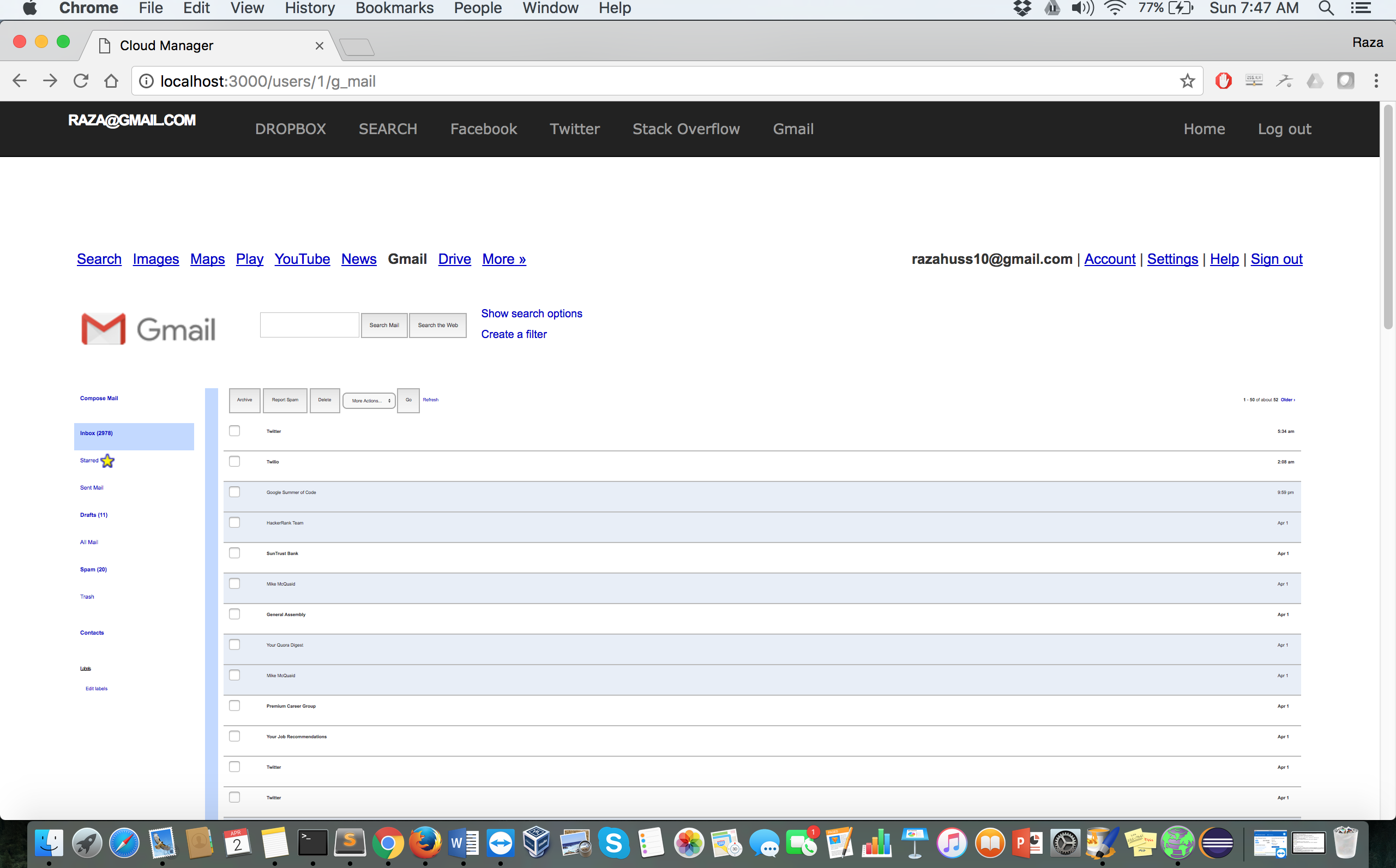This screenshot has width=1396, height=868.
Task: Bookmark page with the star icon
Action: (1187, 81)
